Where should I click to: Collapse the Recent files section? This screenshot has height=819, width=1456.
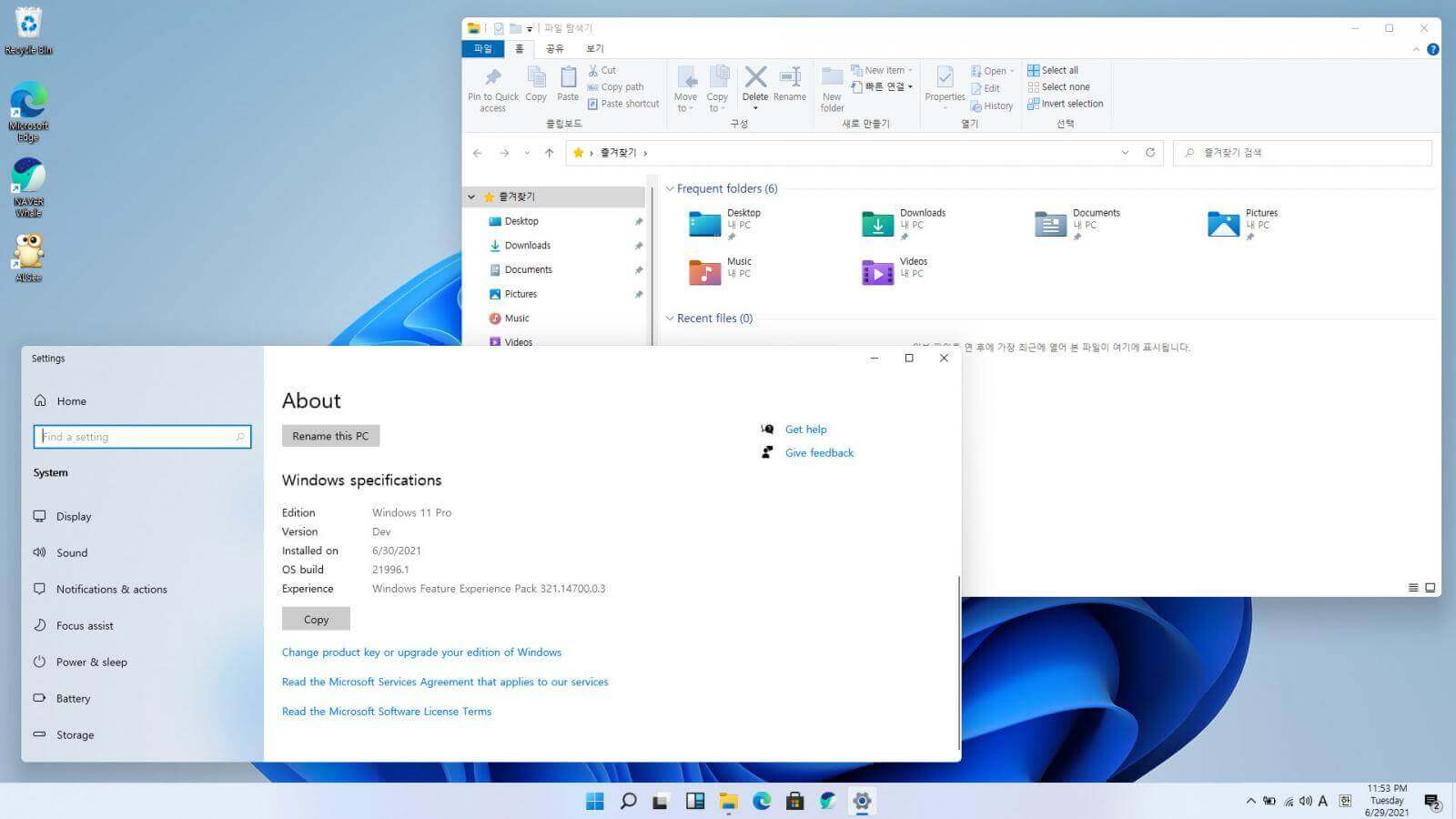[670, 318]
